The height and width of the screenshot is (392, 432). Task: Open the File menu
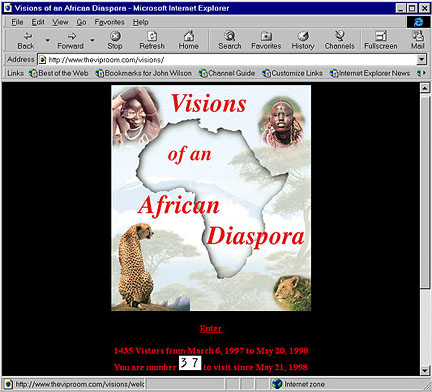(17, 22)
